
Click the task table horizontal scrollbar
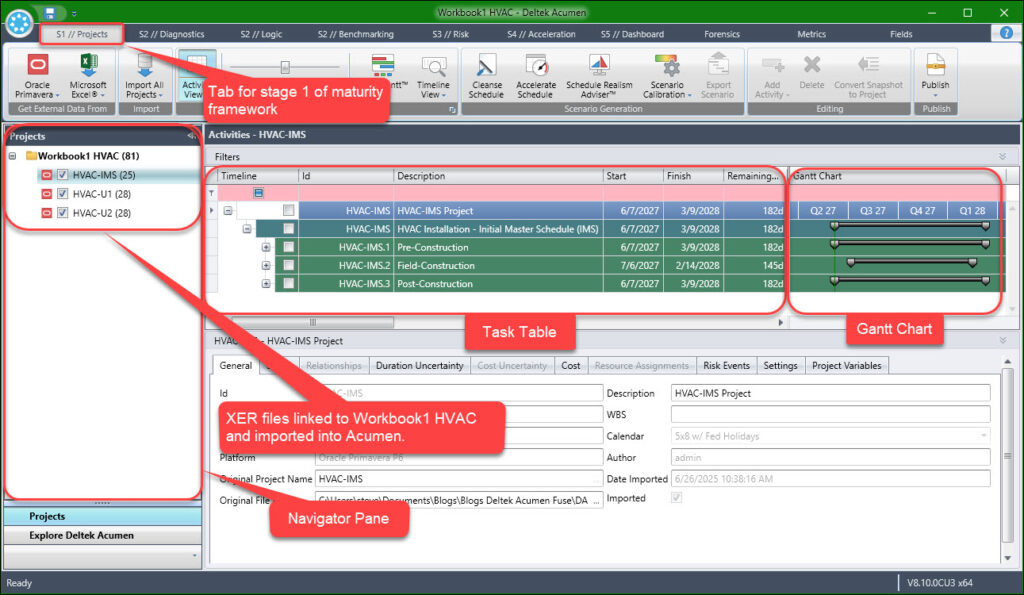click(312, 322)
